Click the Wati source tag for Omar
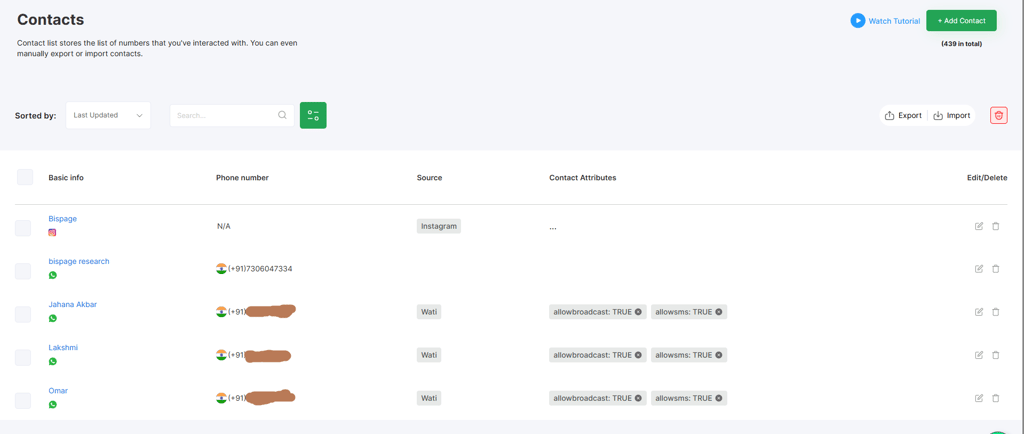 429,398
